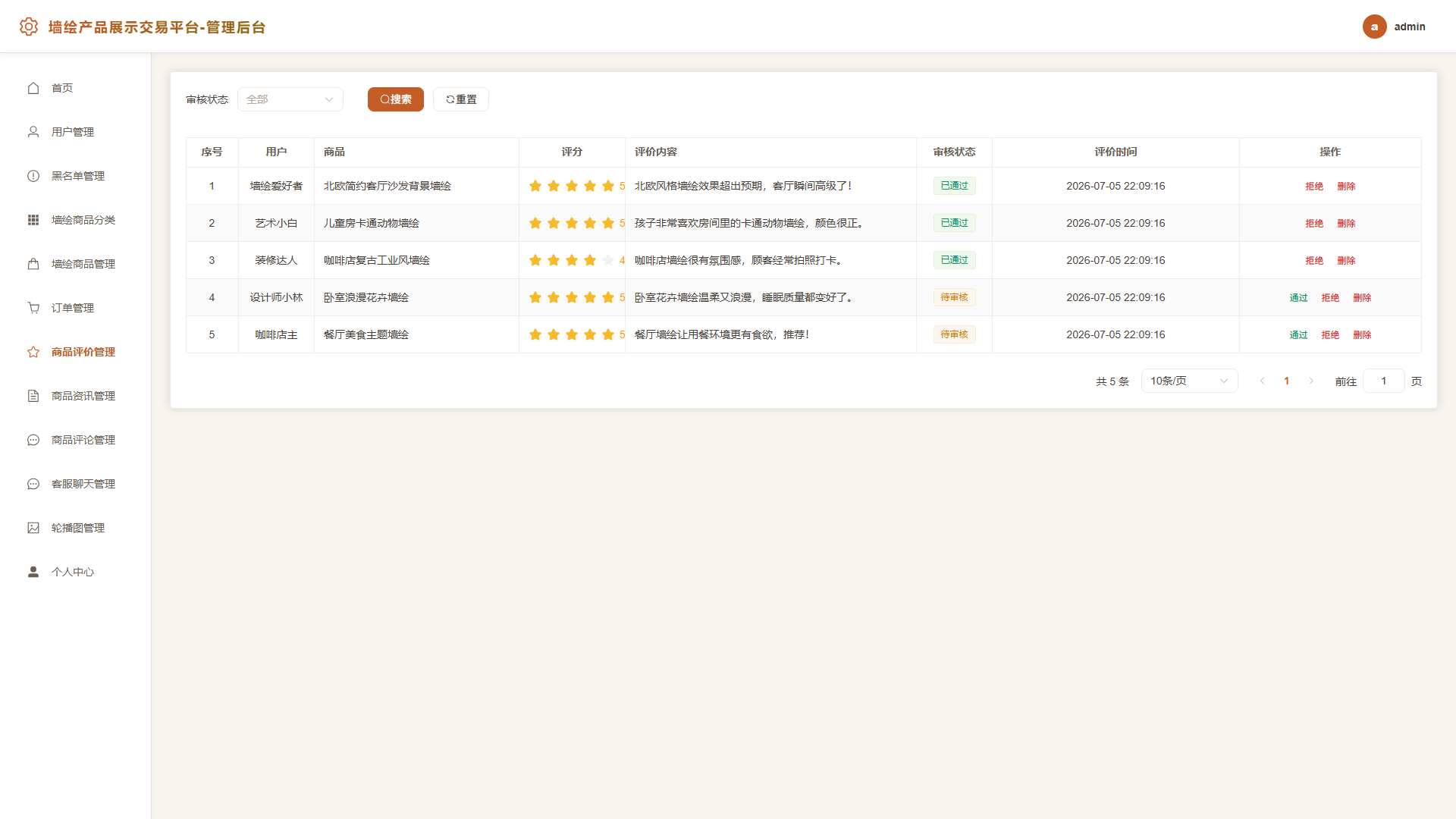Click the user icon beside 用户管理

point(33,132)
